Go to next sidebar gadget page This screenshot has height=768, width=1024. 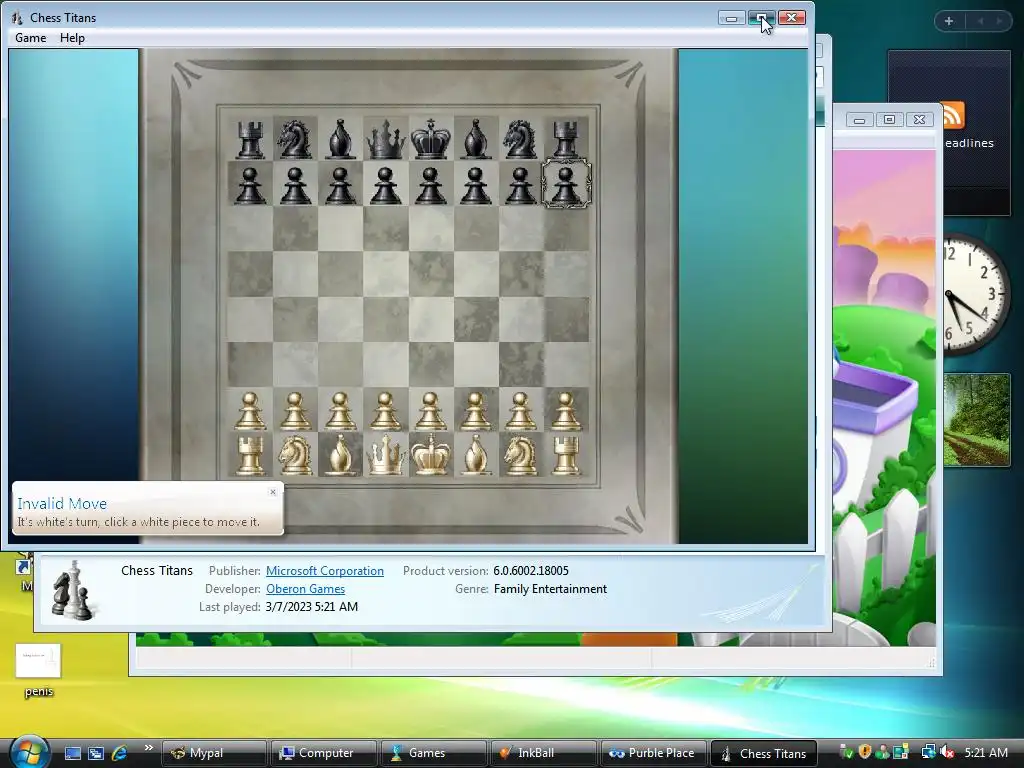[x=999, y=21]
